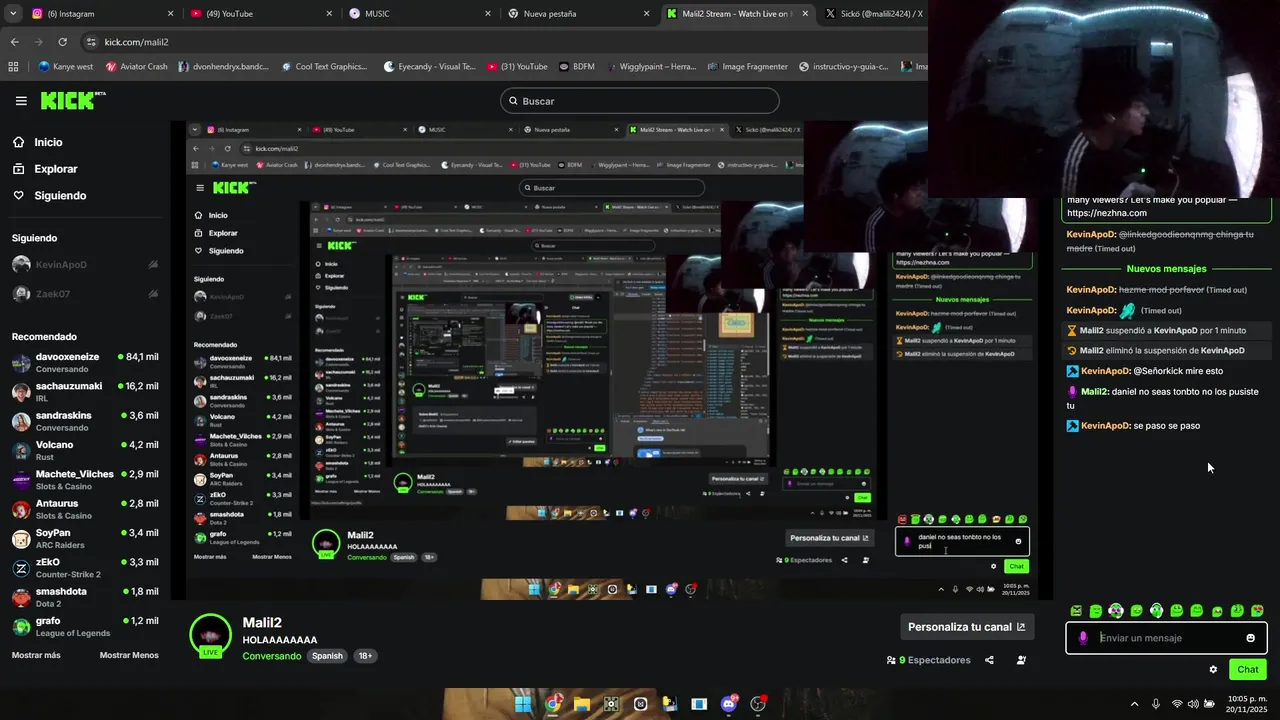Click the Malil2 LIVE avatar

211,636
